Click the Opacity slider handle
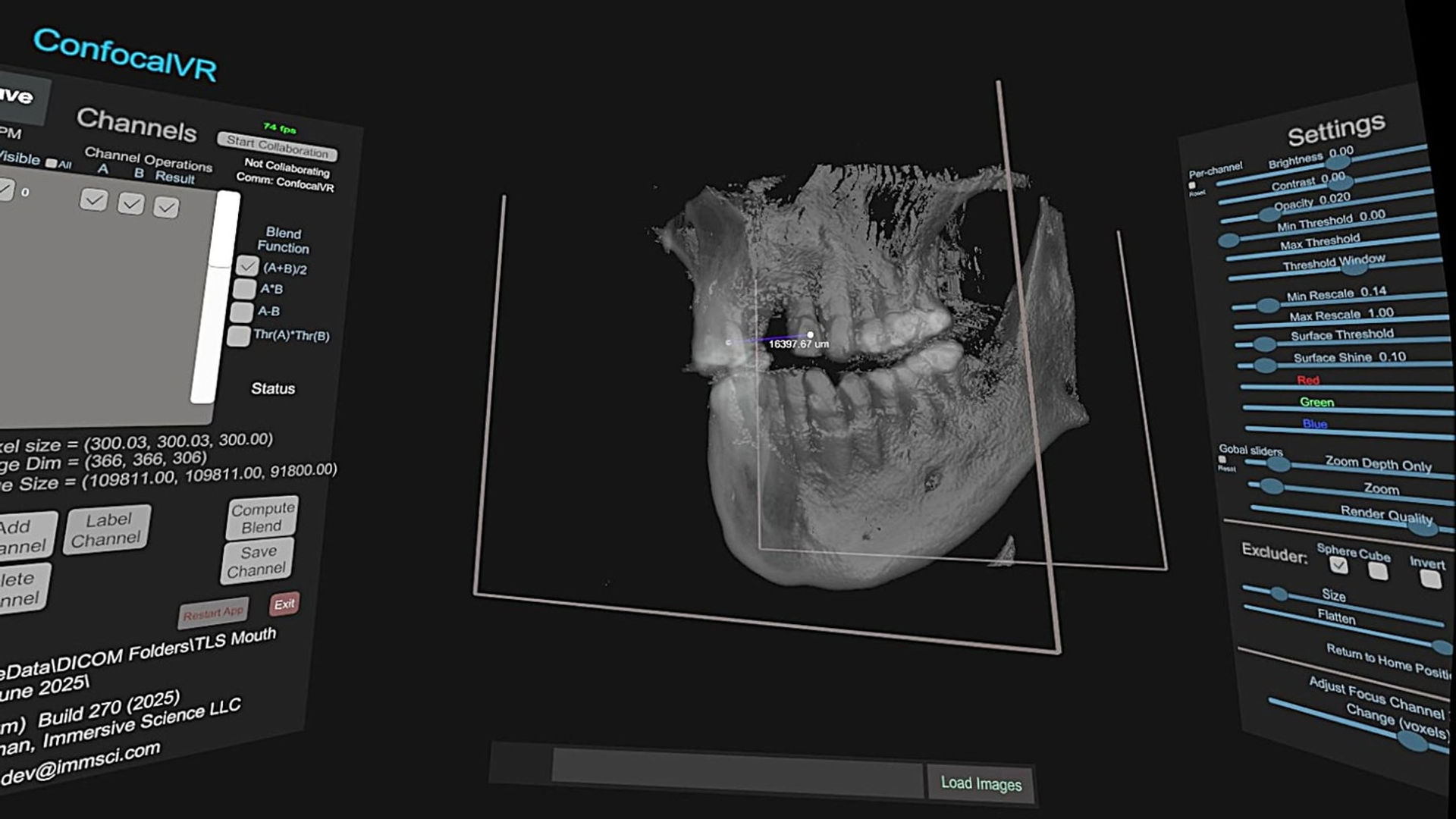1456x819 pixels. click(1268, 215)
